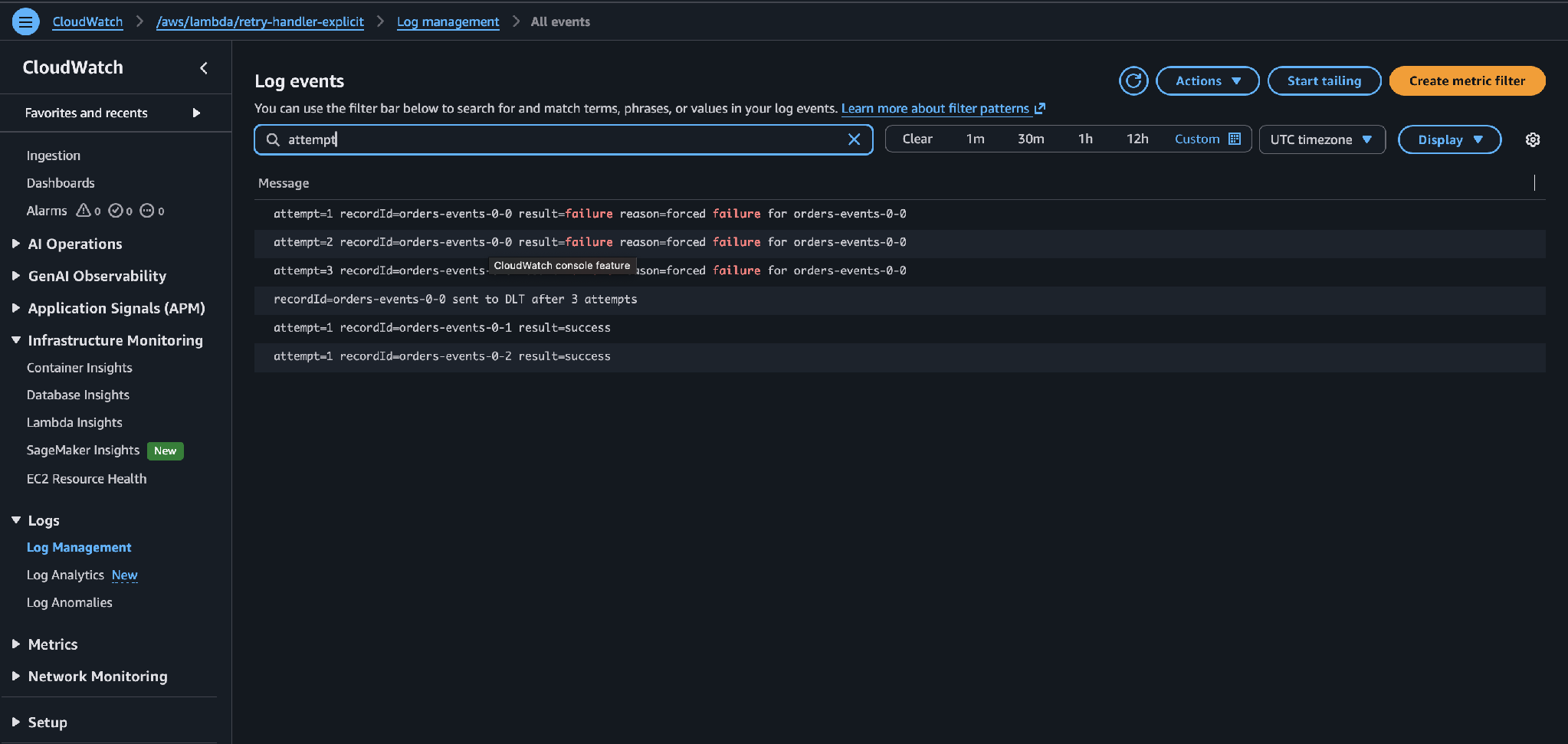Screen dimensions: 1568x744
Task: Click the search magnifier icon in filter bar
Action: (x=273, y=139)
